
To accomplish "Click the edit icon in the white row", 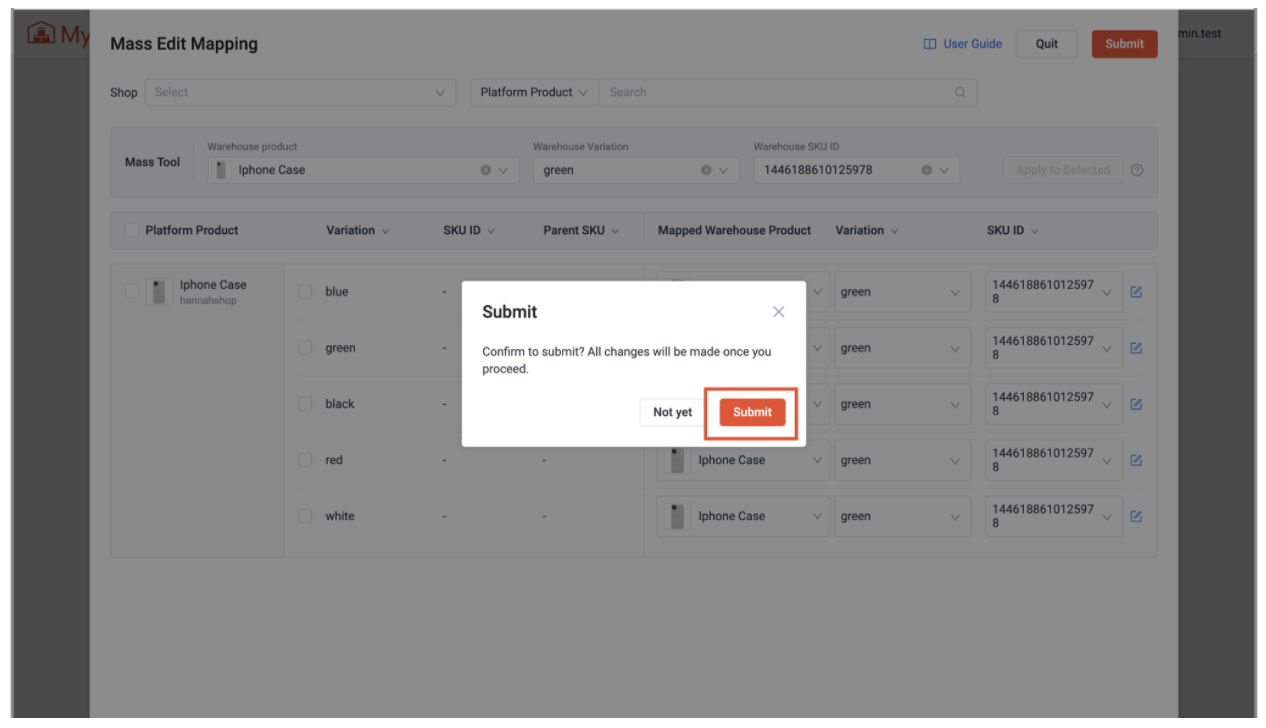I will (1136, 516).
